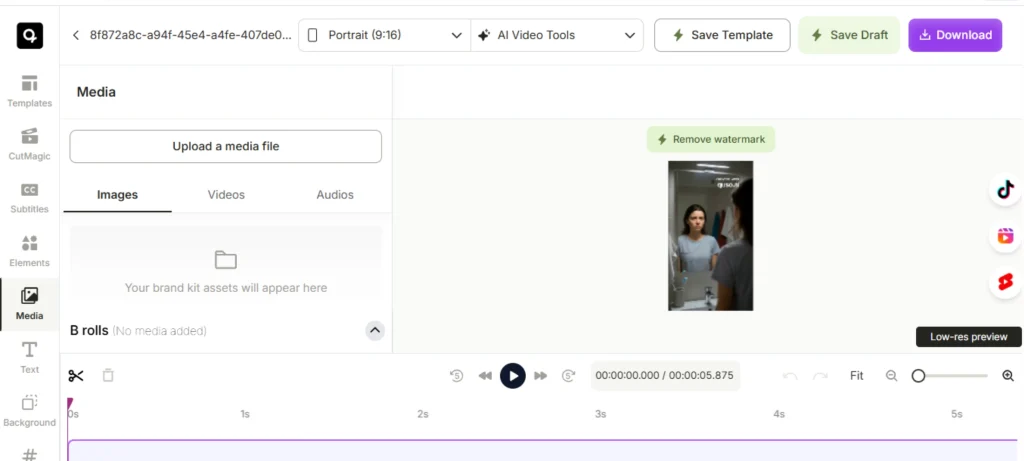Click the trash delete icon

pyautogui.click(x=108, y=376)
